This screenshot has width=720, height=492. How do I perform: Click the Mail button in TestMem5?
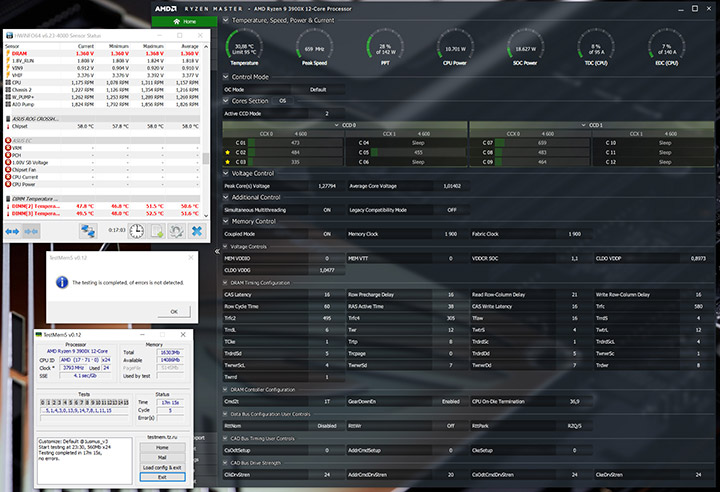point(163,458)
